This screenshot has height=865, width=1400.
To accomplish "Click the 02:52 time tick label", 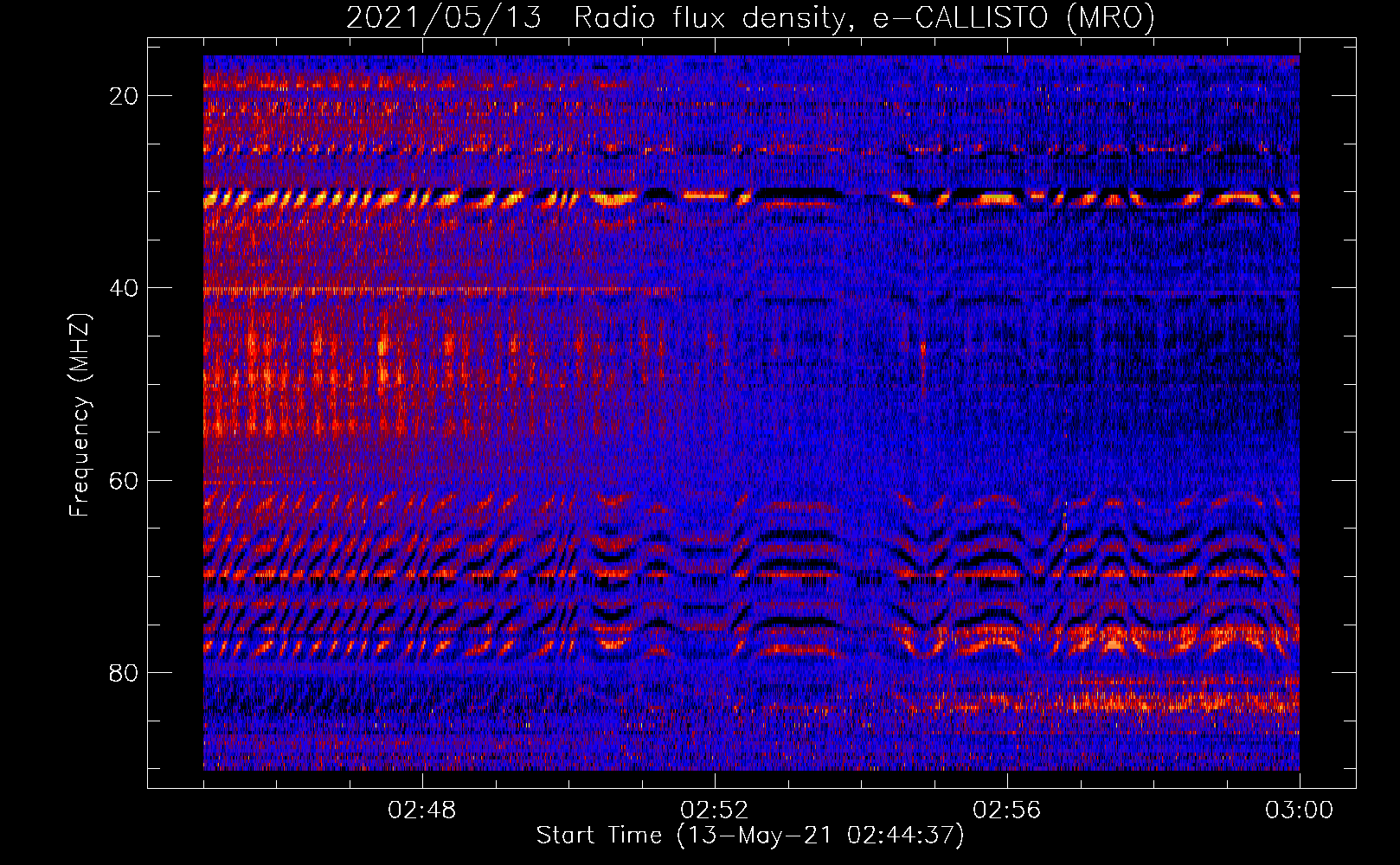I will (x=715, y=811).
